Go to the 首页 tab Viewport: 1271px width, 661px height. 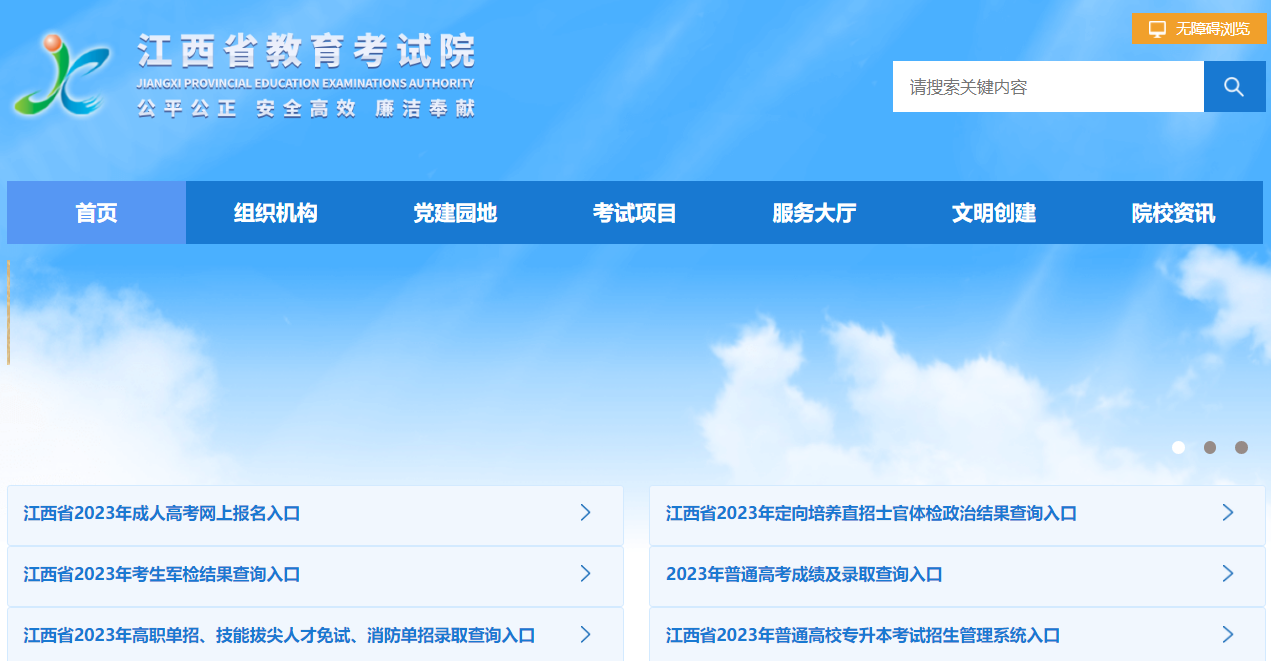(96, 213)
